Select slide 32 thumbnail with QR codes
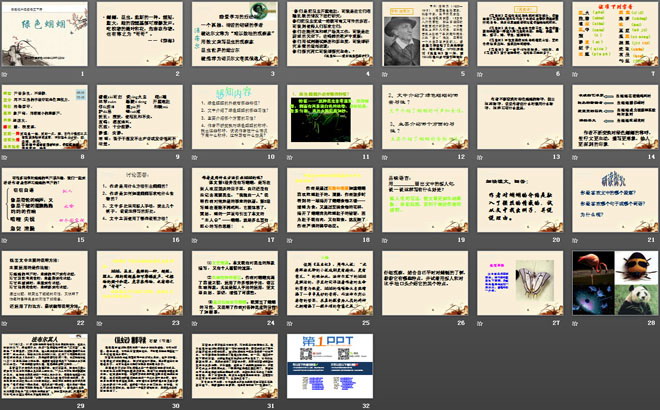This screenshot has height=410, width=660. tap(330, 366)
